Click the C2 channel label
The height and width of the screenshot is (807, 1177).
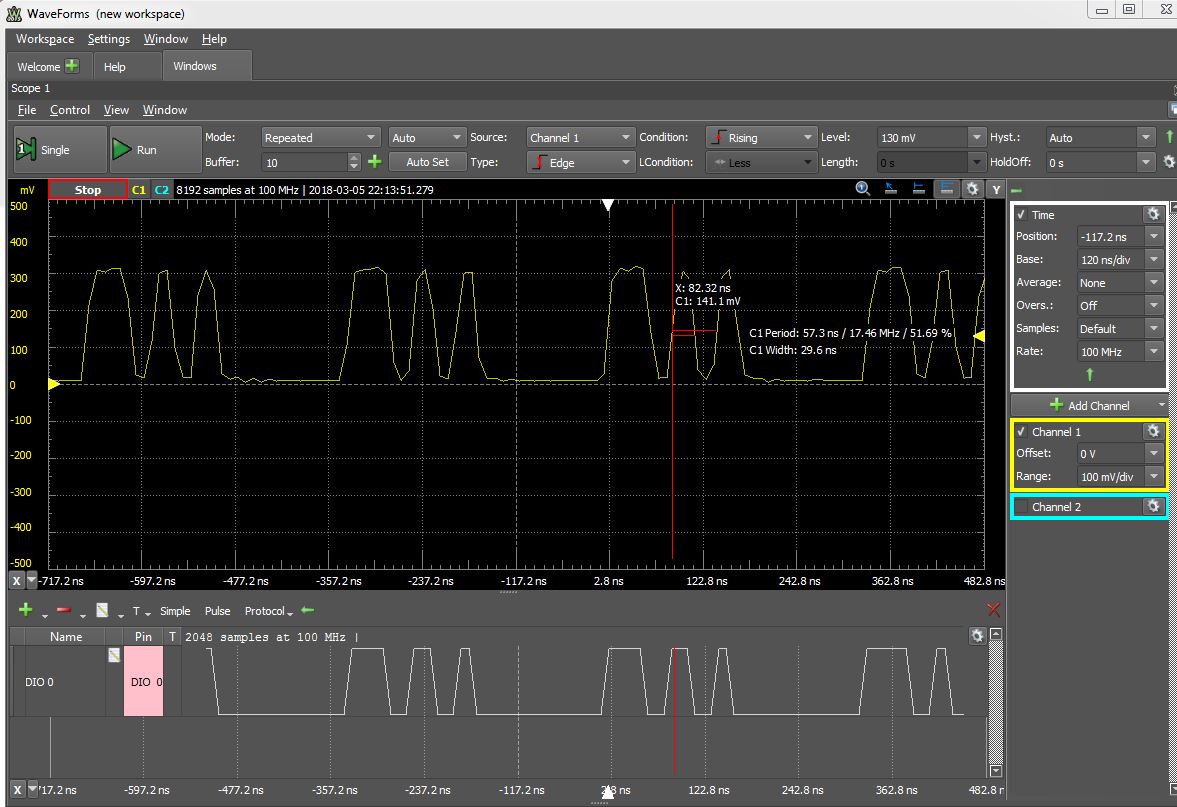point(161,190)
